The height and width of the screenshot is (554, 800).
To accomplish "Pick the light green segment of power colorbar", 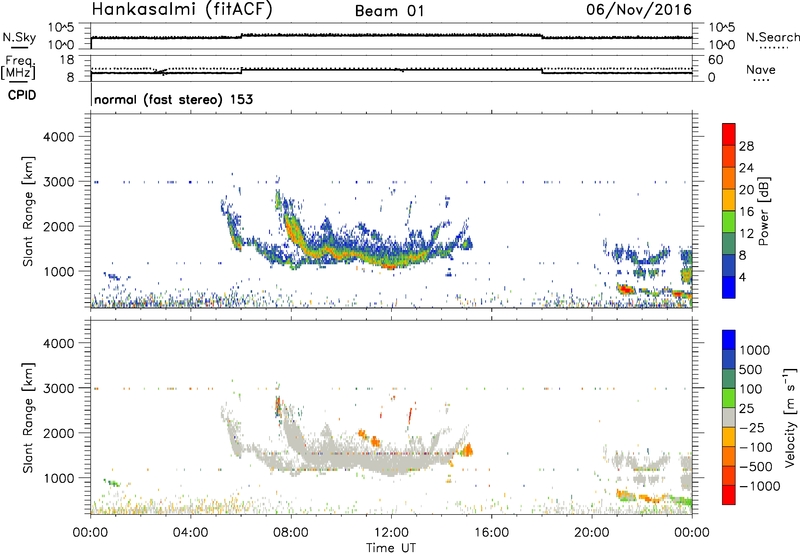I will tap(729, 221).
